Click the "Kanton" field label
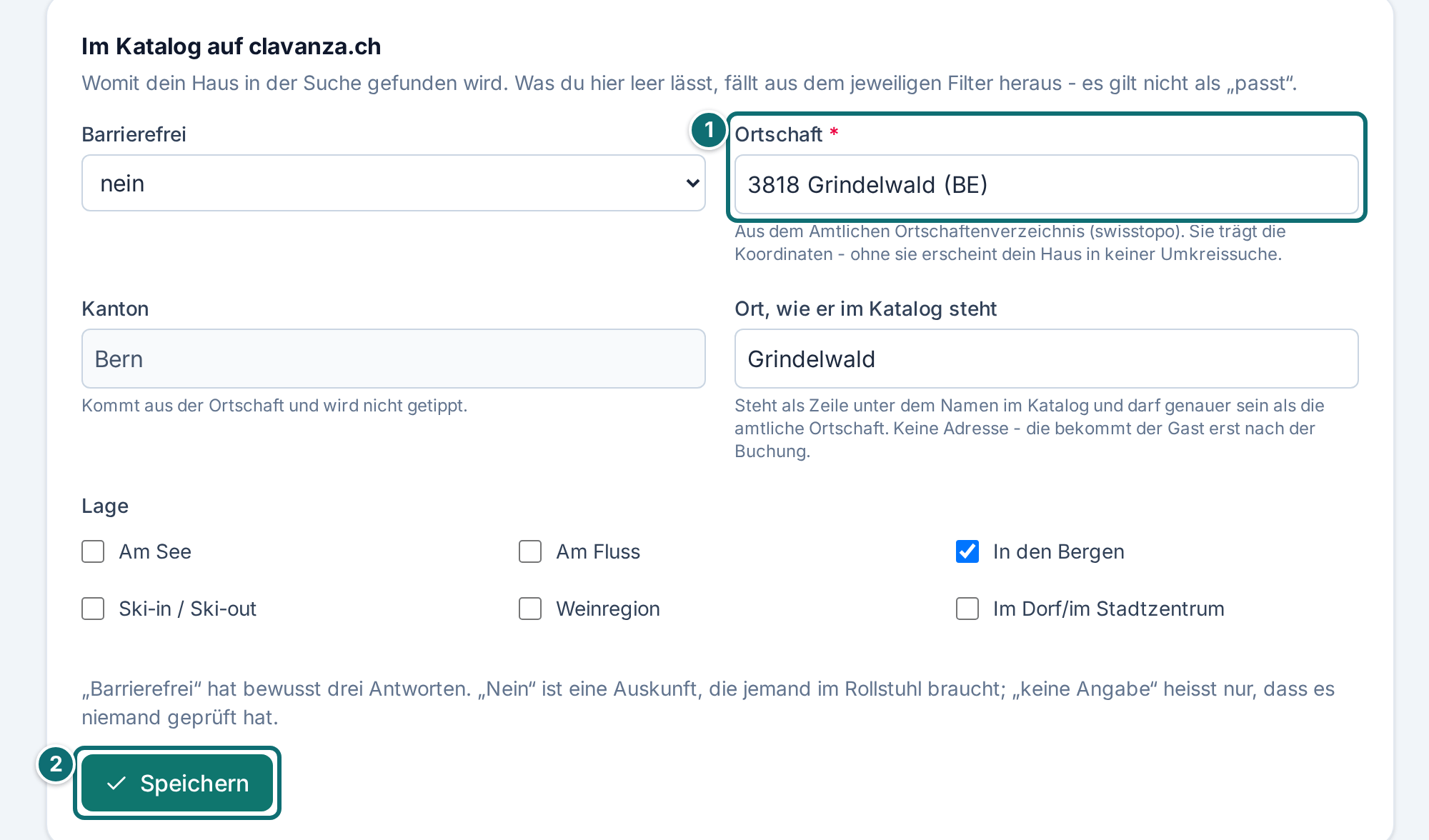The width and height of the screenshot is (1429, 840). [115, 309]
